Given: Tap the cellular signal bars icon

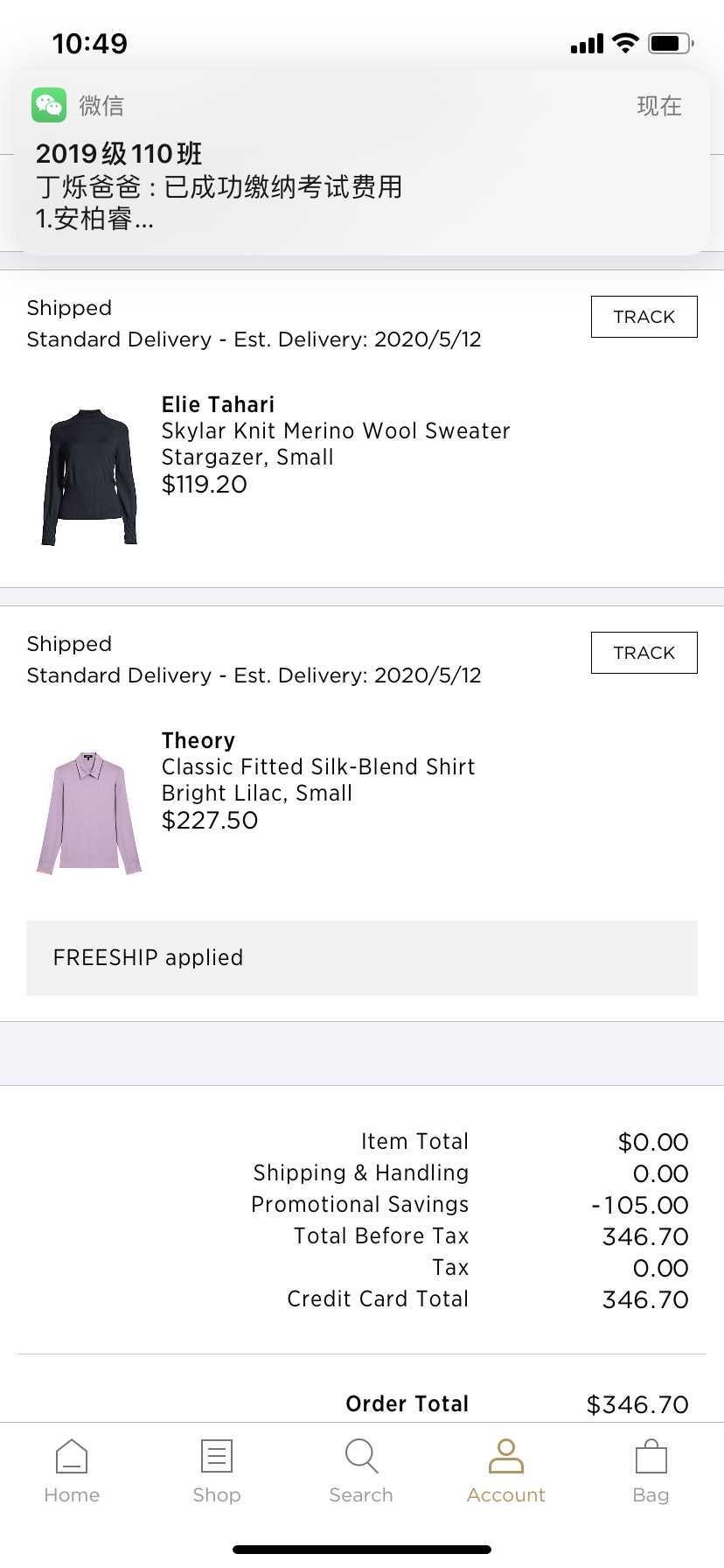Looking at the screenshot, I should pos(587,44).
